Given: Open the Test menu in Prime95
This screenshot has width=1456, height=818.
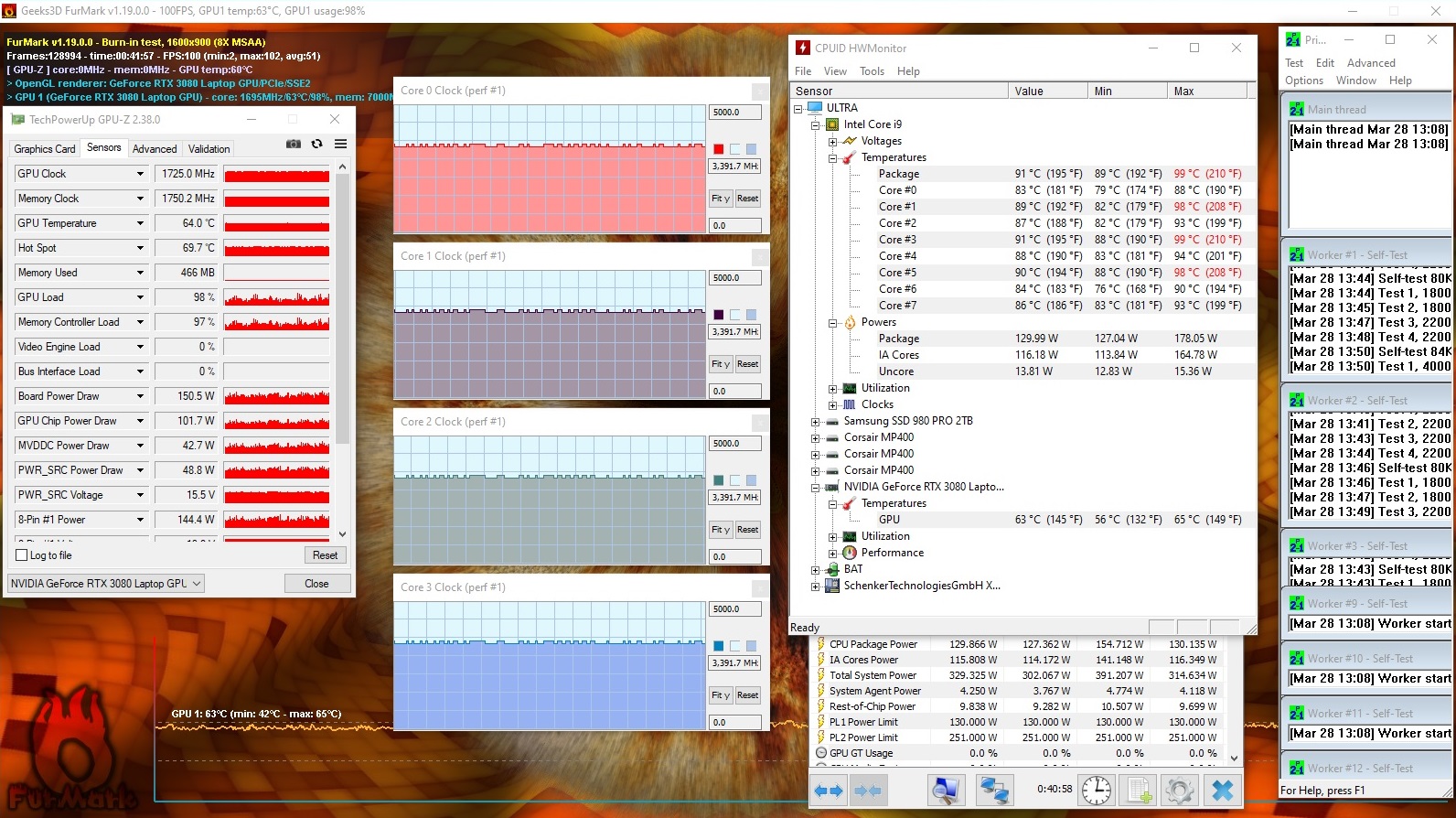Looking at the screenshot, I should coord(1294,63).
